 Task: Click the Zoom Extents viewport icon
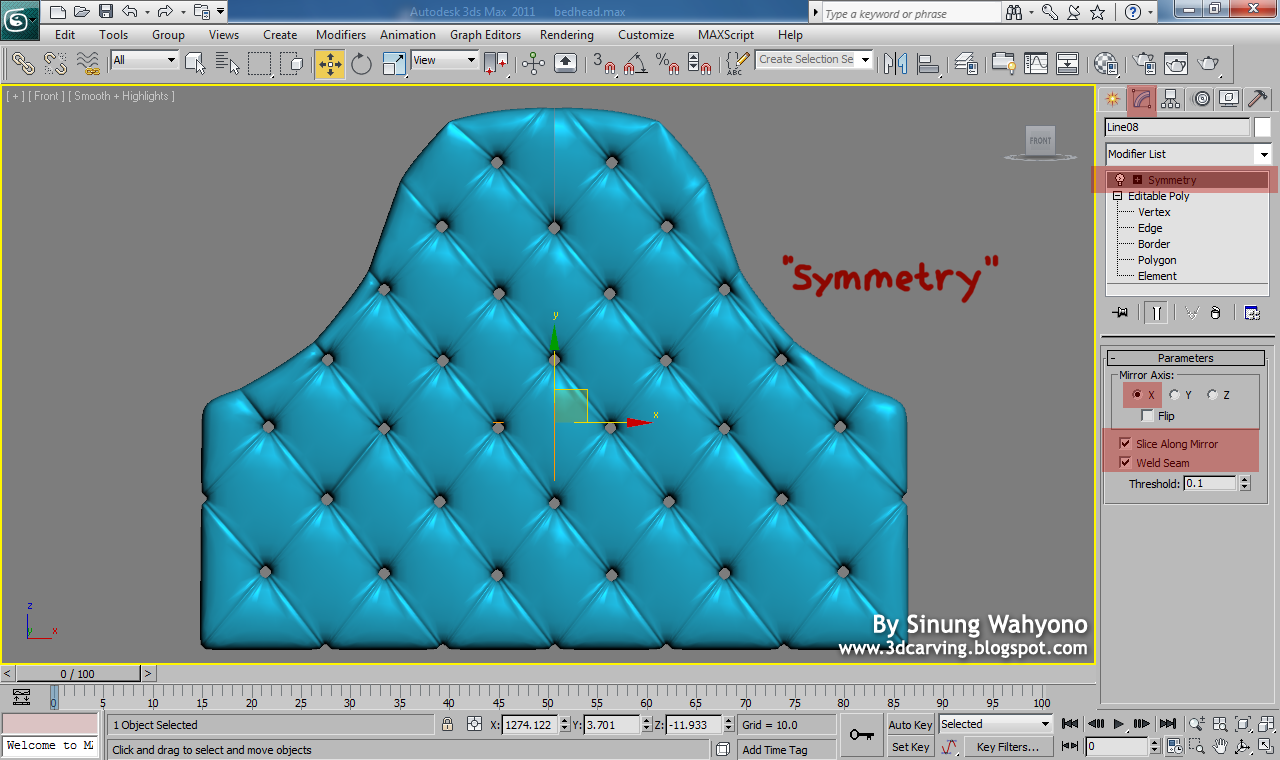click(1242, 724)
